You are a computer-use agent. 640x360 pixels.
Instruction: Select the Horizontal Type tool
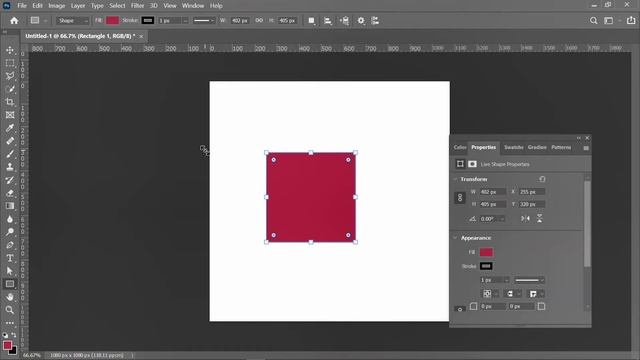pyautogui.click(x=10, y=258)
